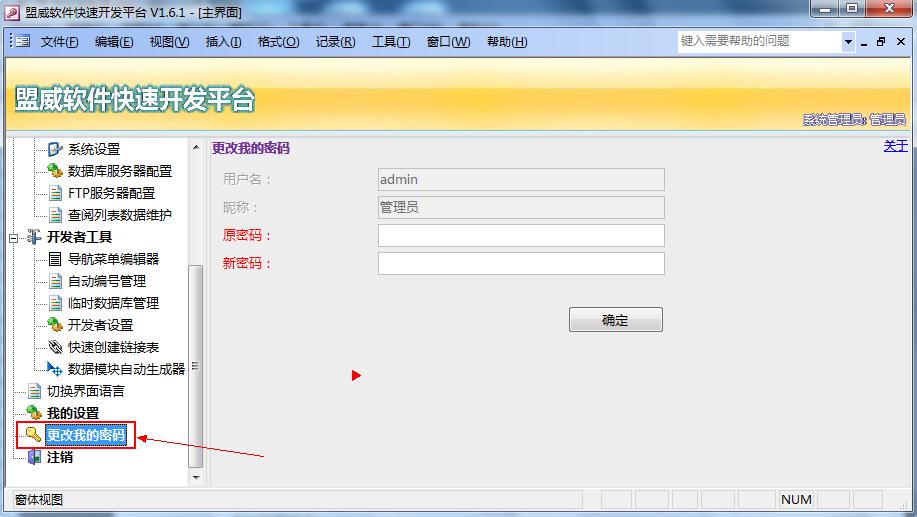Click the 注销 door icon
Screen dimensions: 917x517
coord(35,457)
